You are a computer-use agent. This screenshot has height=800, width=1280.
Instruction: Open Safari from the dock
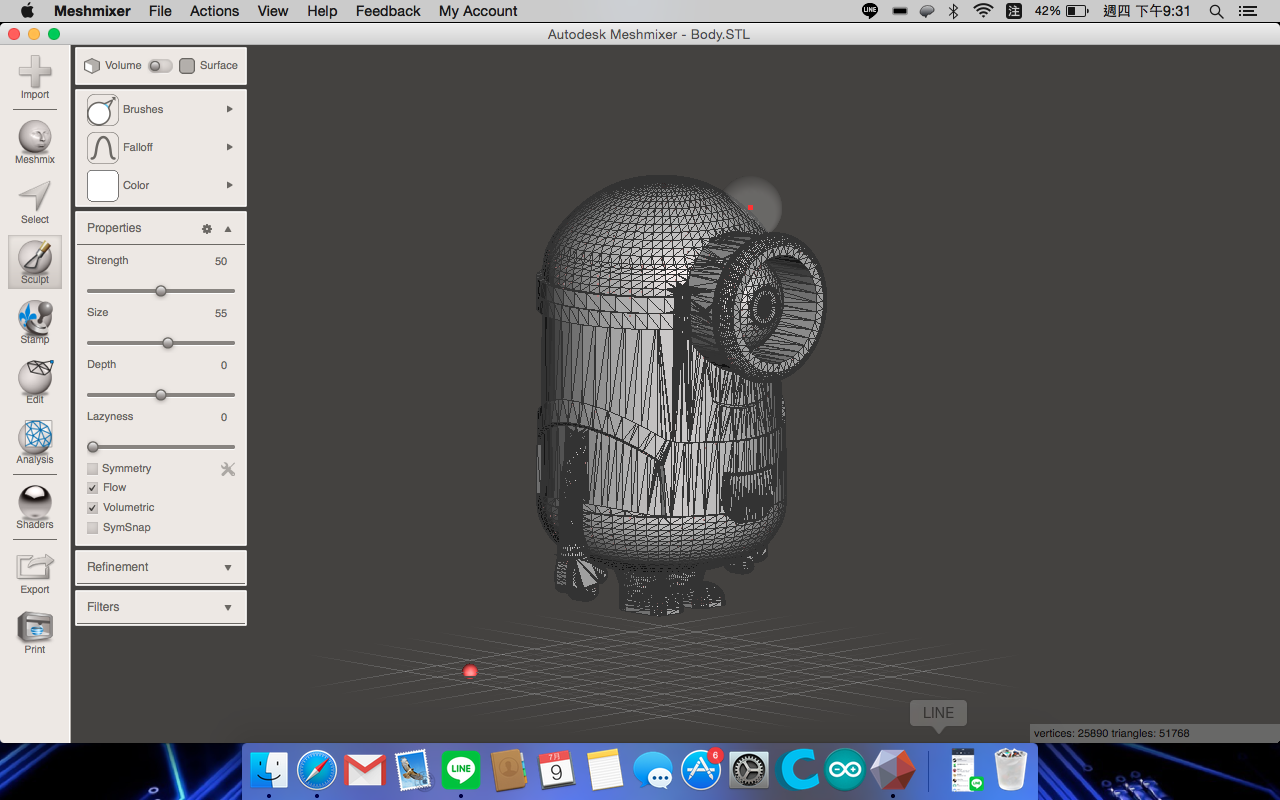[317, 770]
